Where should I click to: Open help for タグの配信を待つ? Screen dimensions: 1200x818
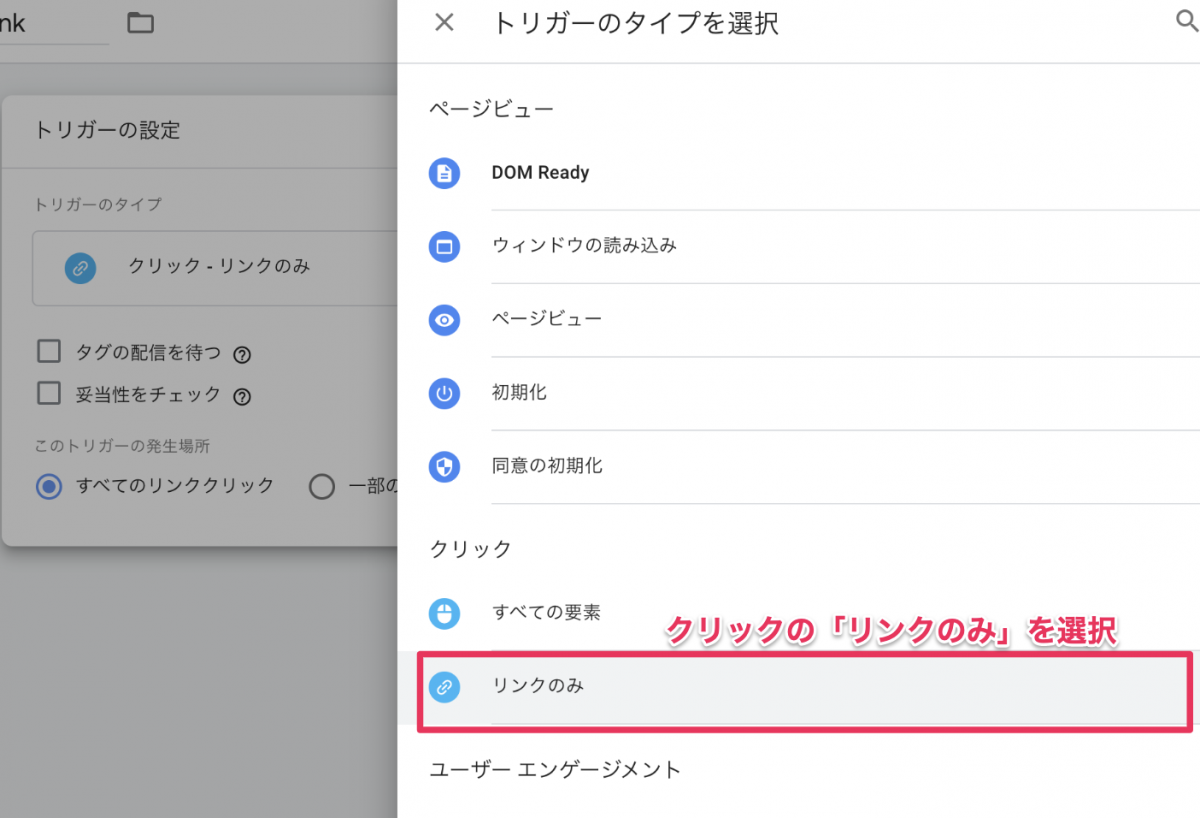241,354
